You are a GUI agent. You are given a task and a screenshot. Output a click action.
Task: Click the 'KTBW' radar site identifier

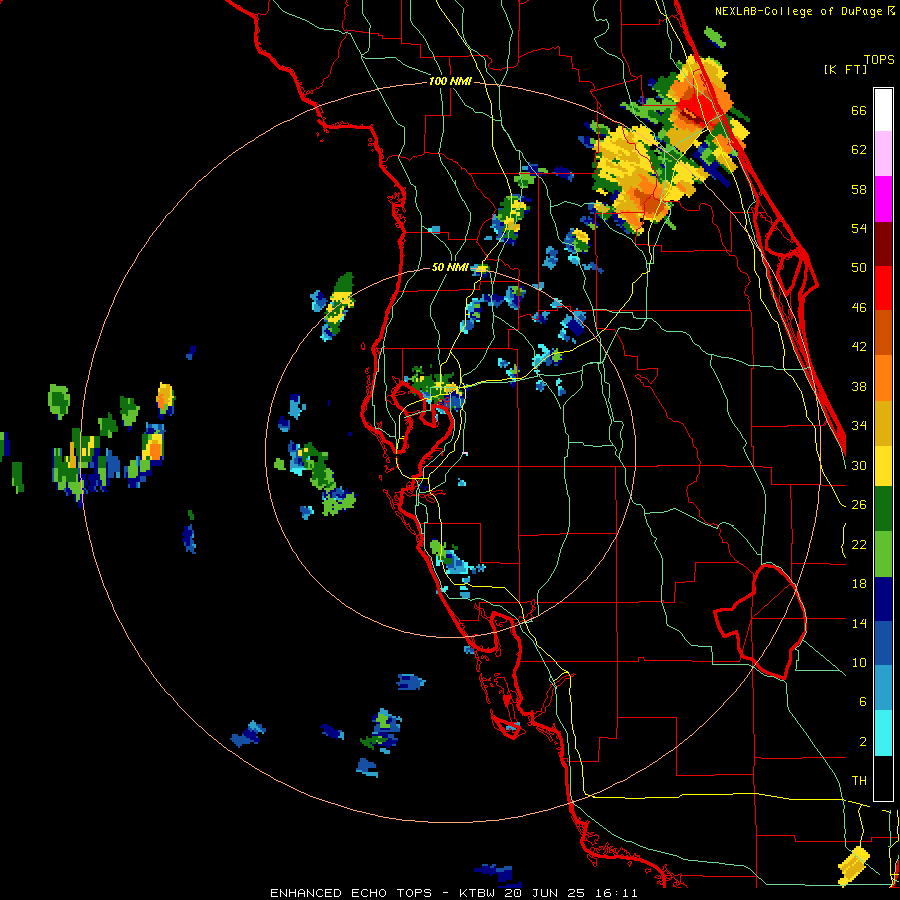[x=476, y=893]
